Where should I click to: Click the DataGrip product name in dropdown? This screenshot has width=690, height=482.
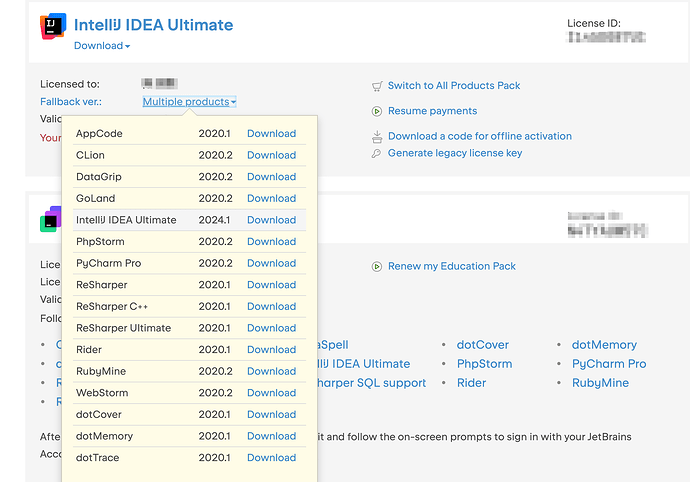coord(99,177)
